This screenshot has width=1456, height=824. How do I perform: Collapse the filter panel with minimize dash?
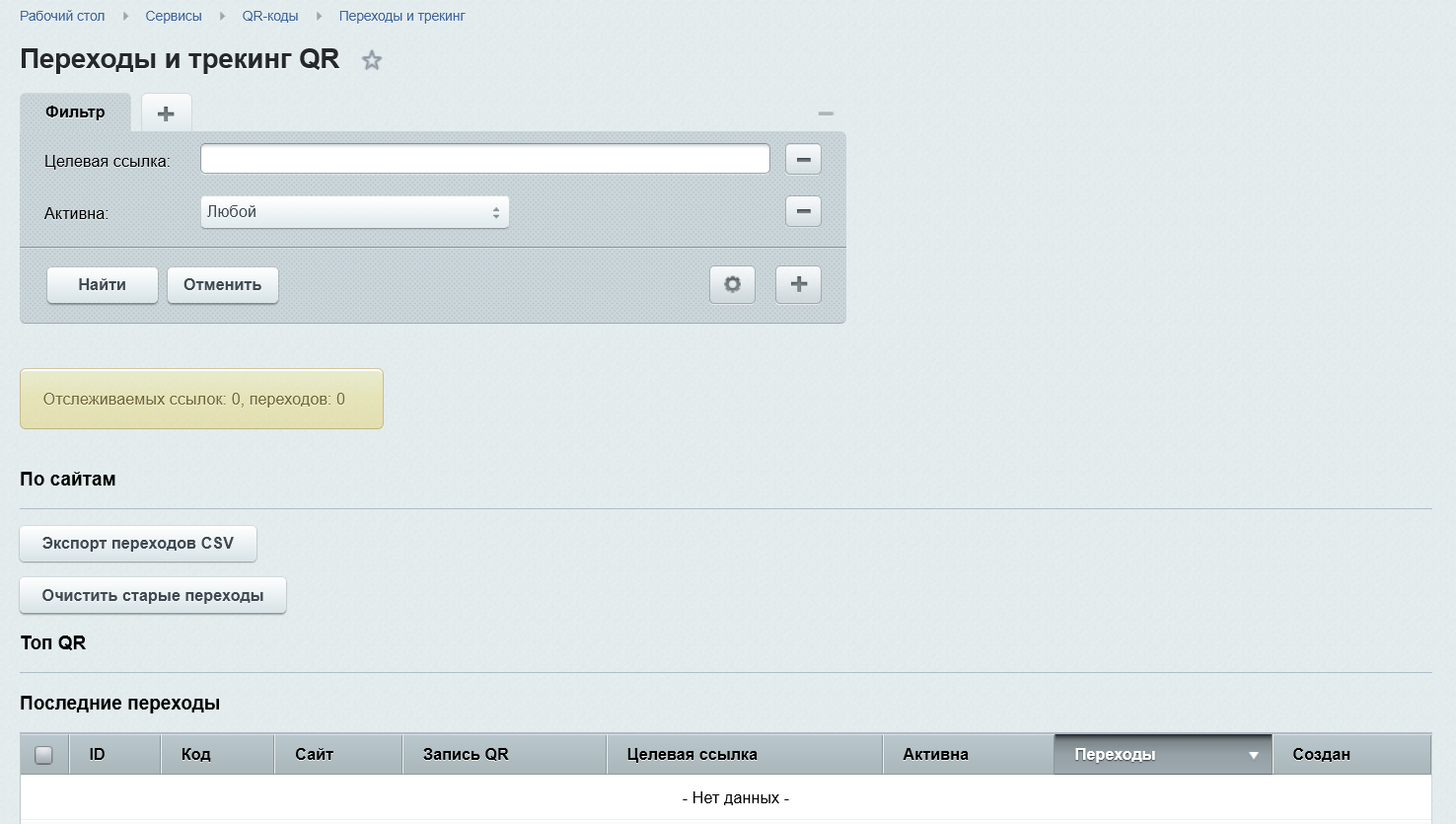(826, 113)
